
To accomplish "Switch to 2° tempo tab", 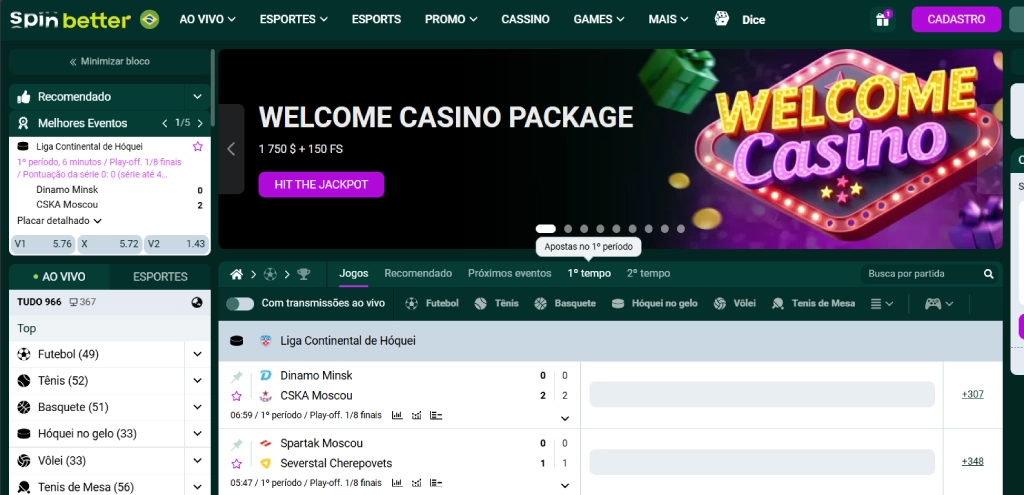I will pos(648,274).
